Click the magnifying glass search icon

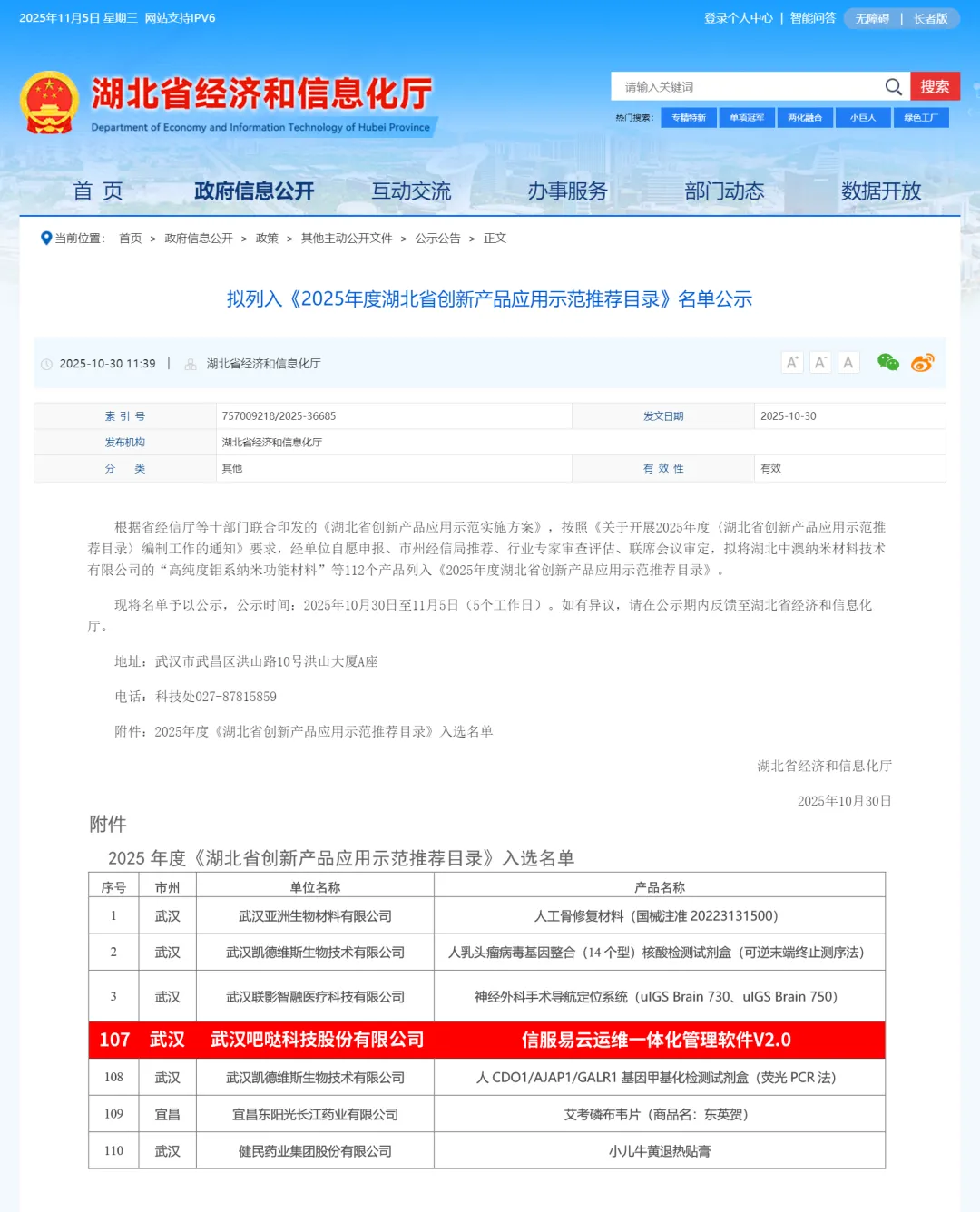[893, 87]
